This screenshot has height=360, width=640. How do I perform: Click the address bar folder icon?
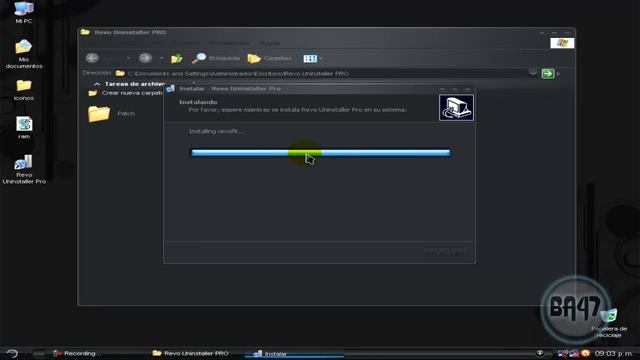(120, 73)
